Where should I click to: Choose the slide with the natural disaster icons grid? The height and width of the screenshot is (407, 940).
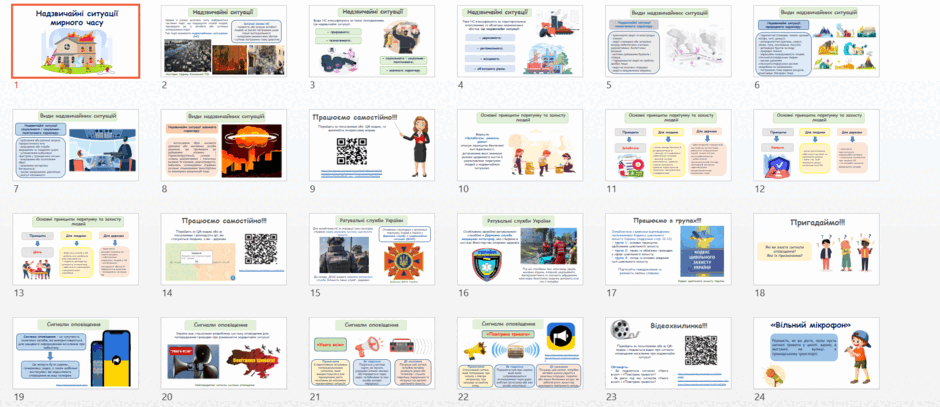pyautogui.click(x=817, y=41)
